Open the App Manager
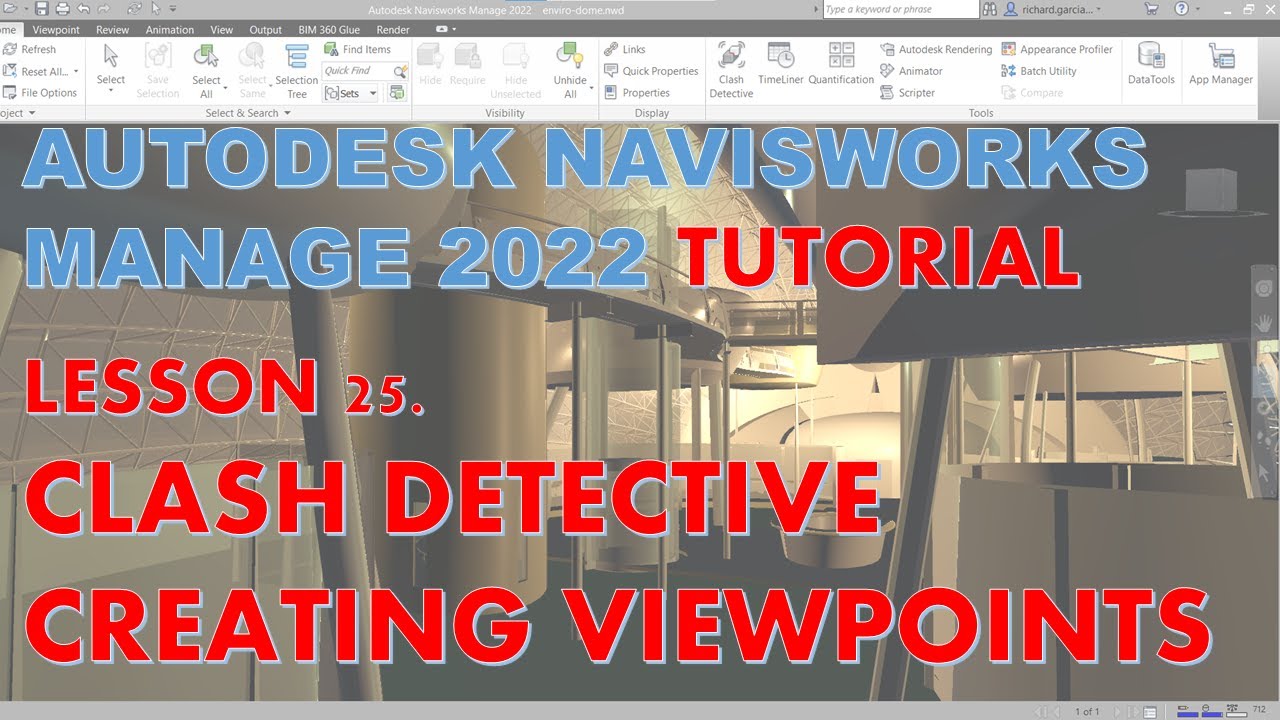 1220,63
